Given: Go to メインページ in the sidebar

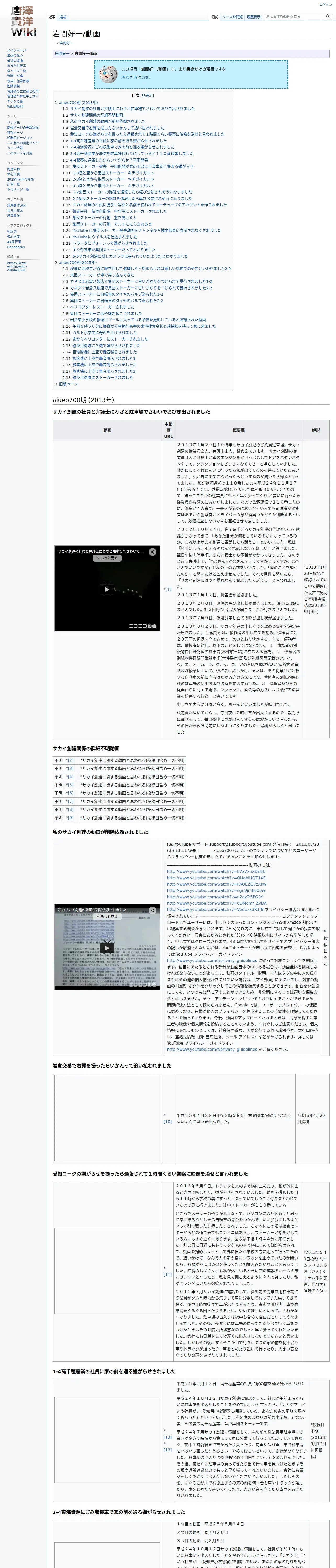Looking at the screenshot, I should click(x=16, y=50).
